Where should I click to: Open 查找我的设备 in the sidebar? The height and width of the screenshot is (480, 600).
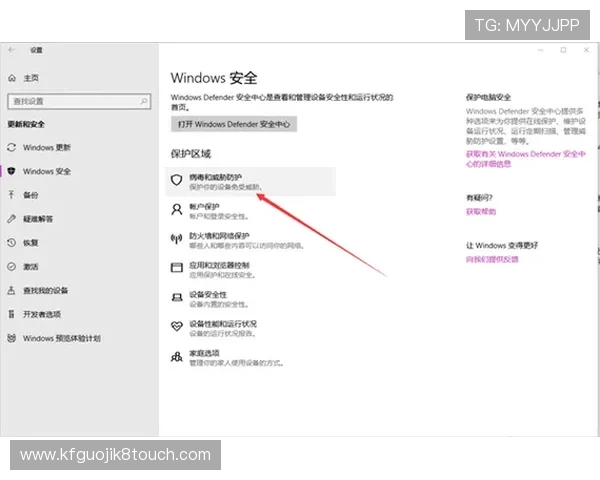point(45,291)
